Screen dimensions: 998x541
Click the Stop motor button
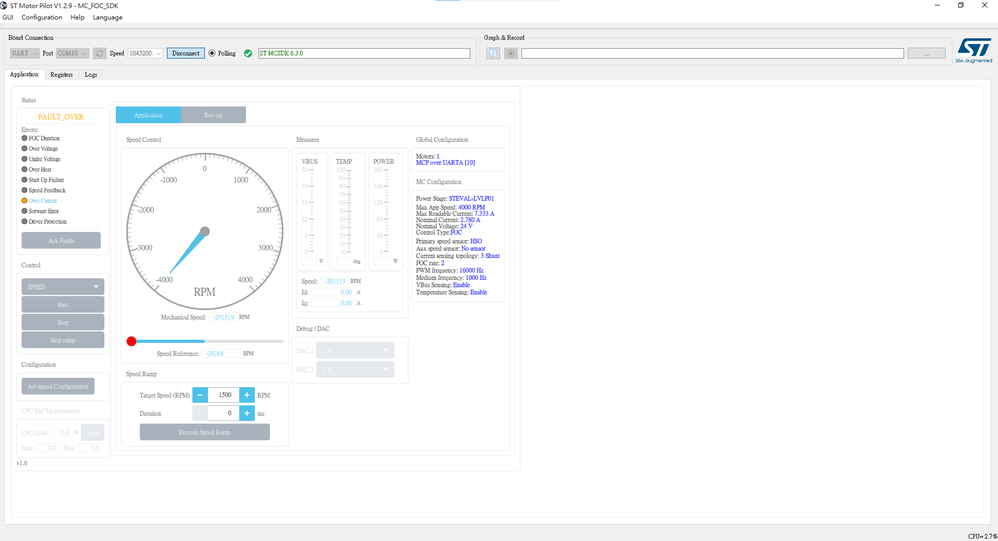click(62, 323)
